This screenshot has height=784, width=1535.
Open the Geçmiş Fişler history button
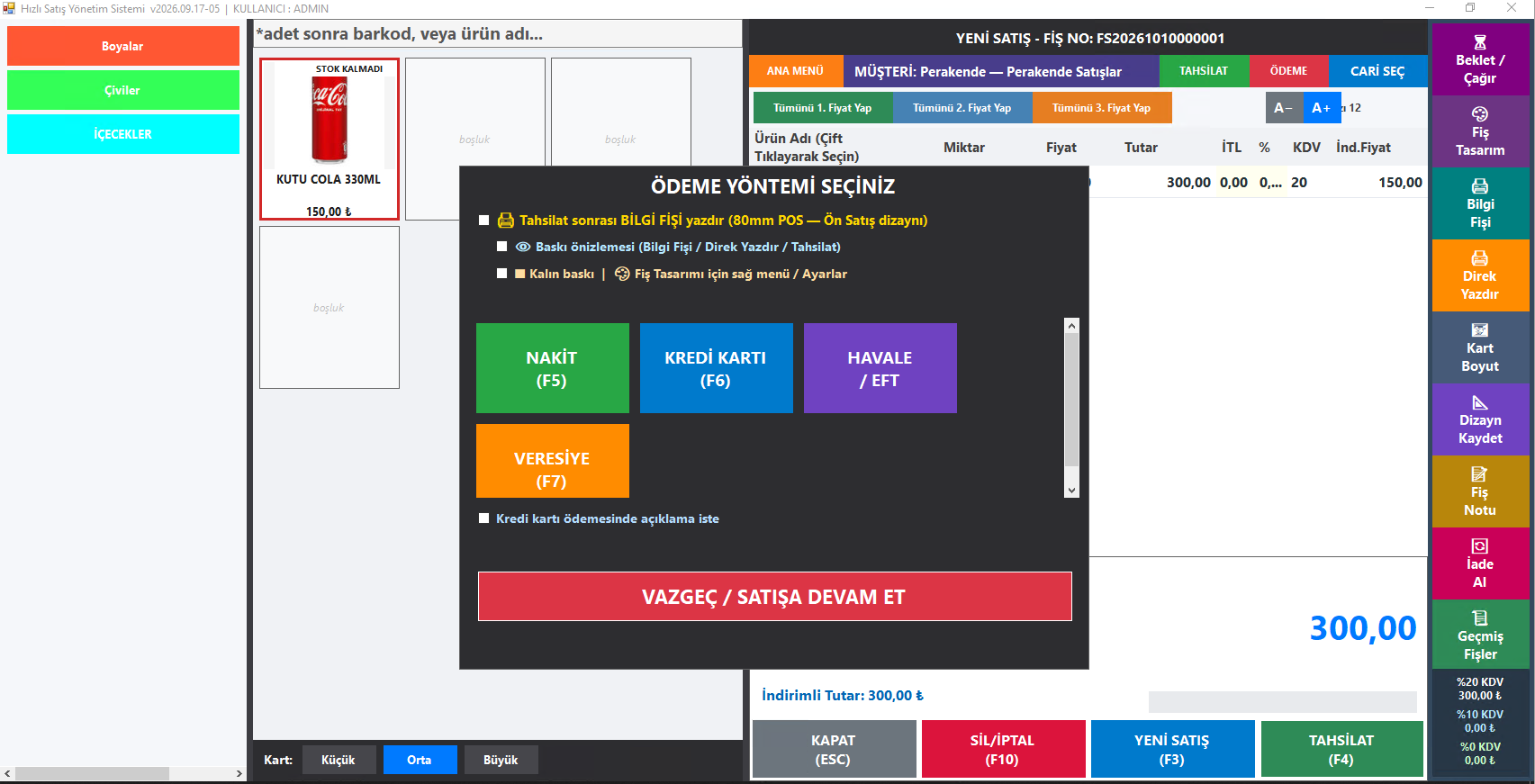[1480, 635]
